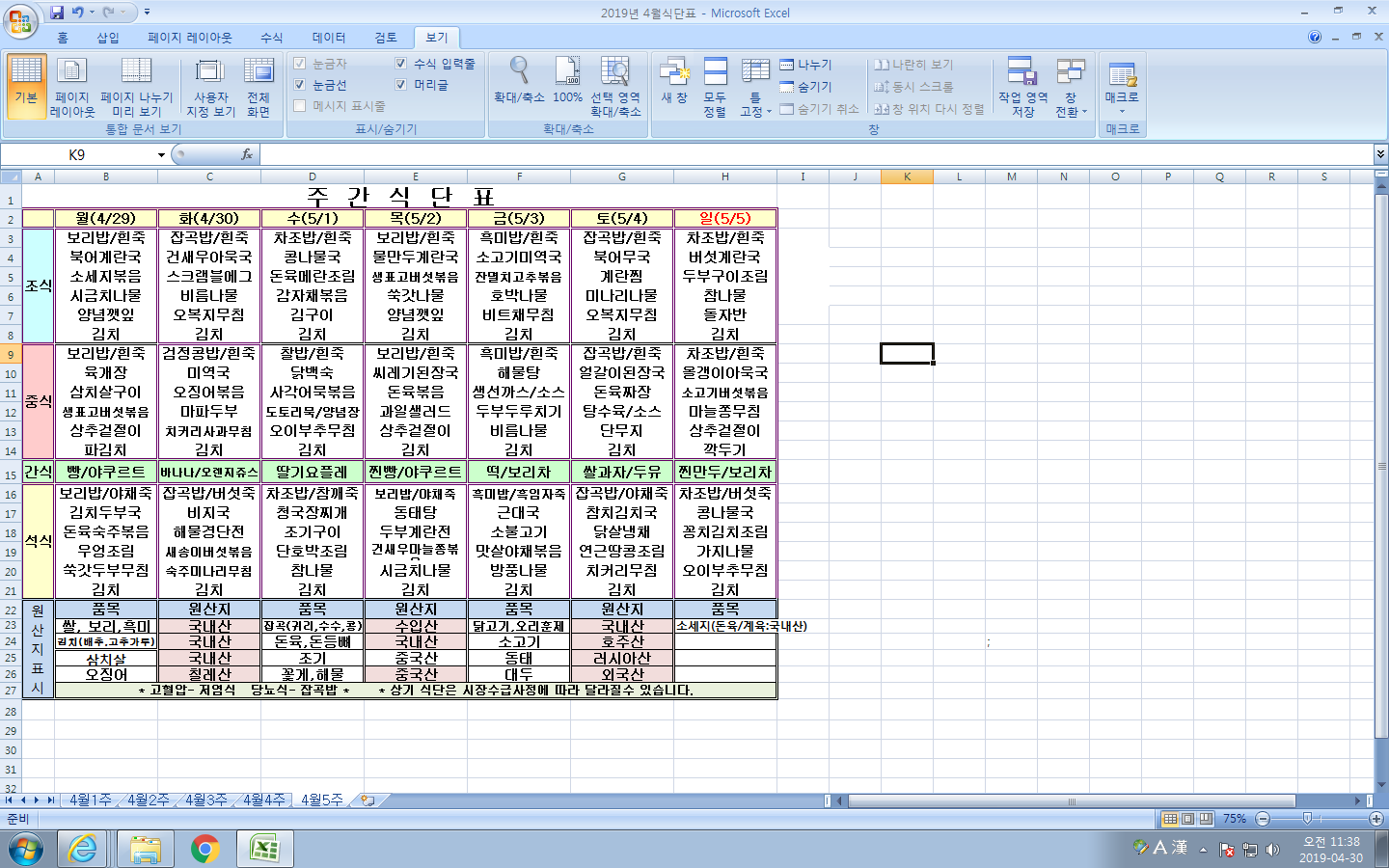This screenshot has width=1389, height=868.
Task: Toggle the 눈금선 checkbox
Action: pyautogui.click(x=300, y=85)
